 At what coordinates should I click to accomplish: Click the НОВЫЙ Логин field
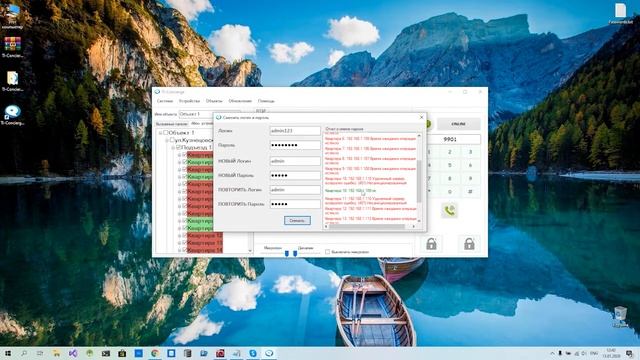point(295,161)
